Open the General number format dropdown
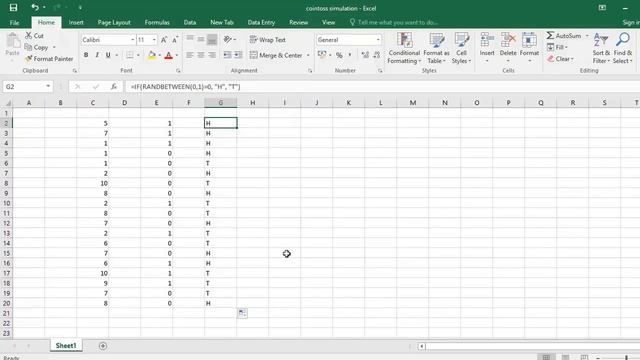The width and height of the screenshot is (640, 360). click(378, 40)
